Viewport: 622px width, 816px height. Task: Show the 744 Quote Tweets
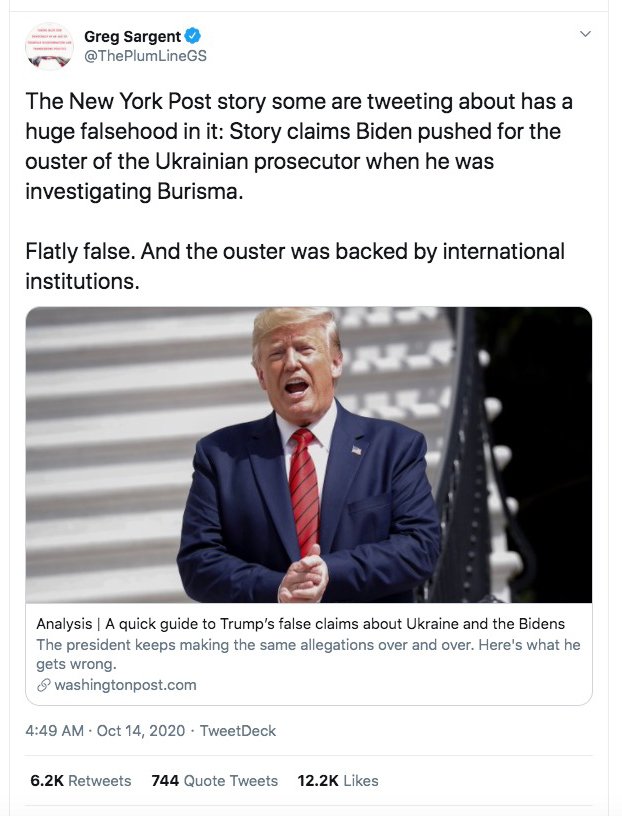pos(214,780)
